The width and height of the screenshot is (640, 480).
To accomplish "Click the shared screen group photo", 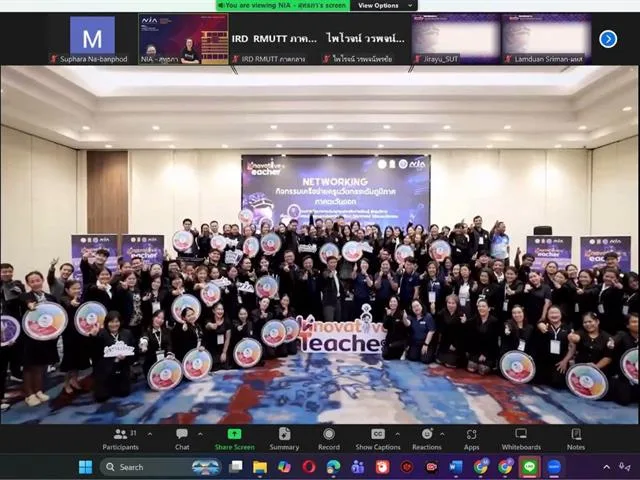I will [x=320, y=245].
